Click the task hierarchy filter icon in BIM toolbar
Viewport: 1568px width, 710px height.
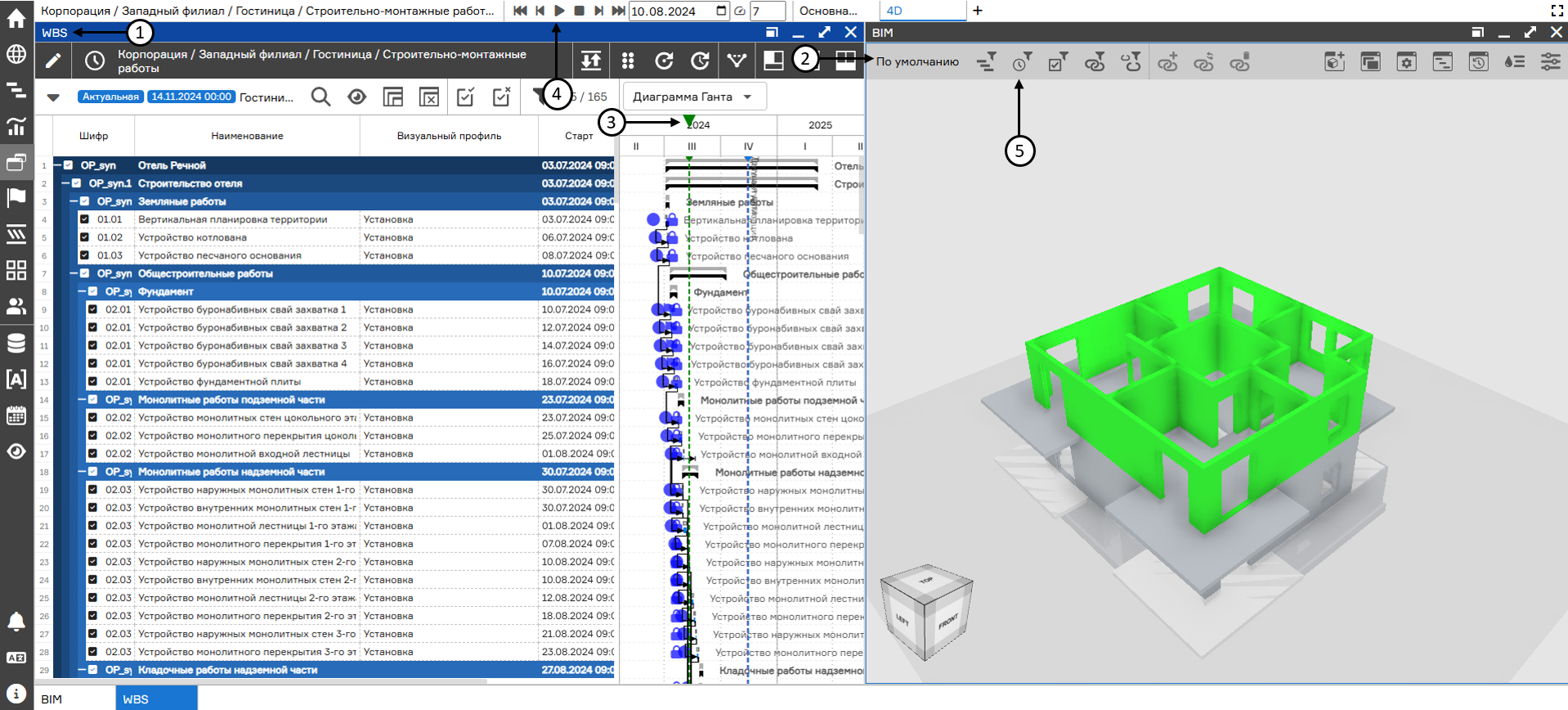point(987,61)
